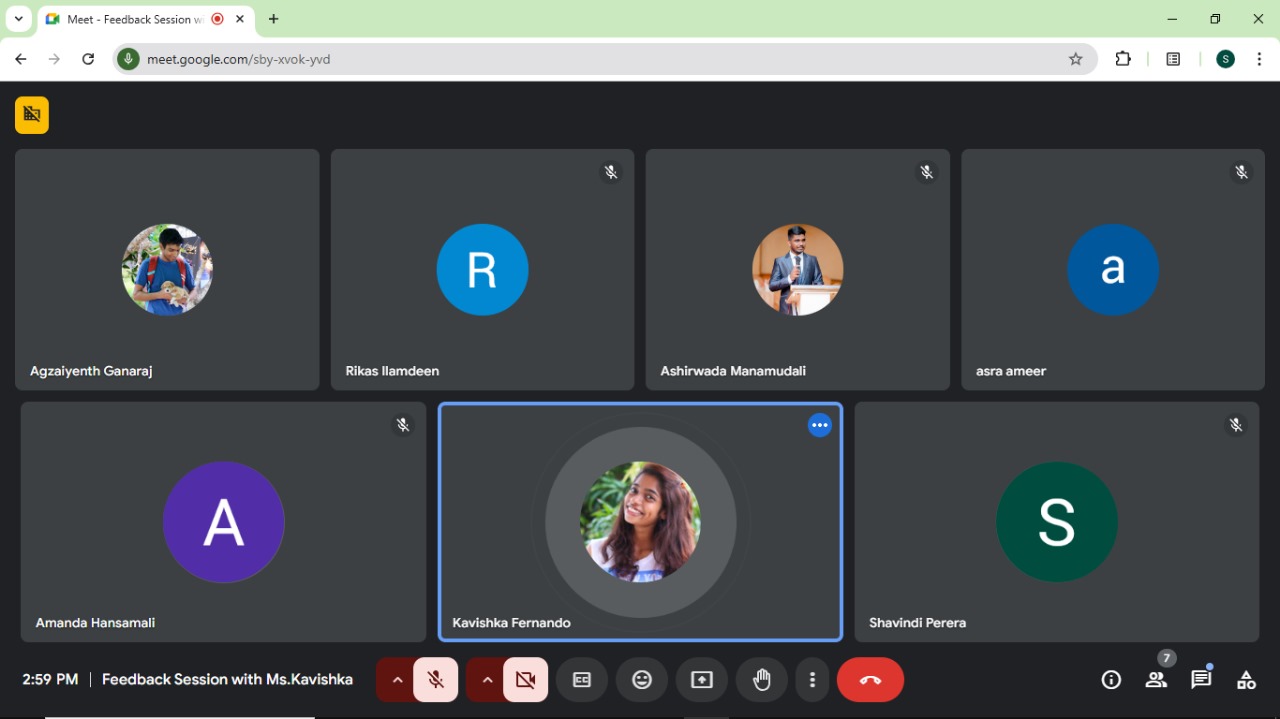Expand audio settings arrow beside microphone

397,680
